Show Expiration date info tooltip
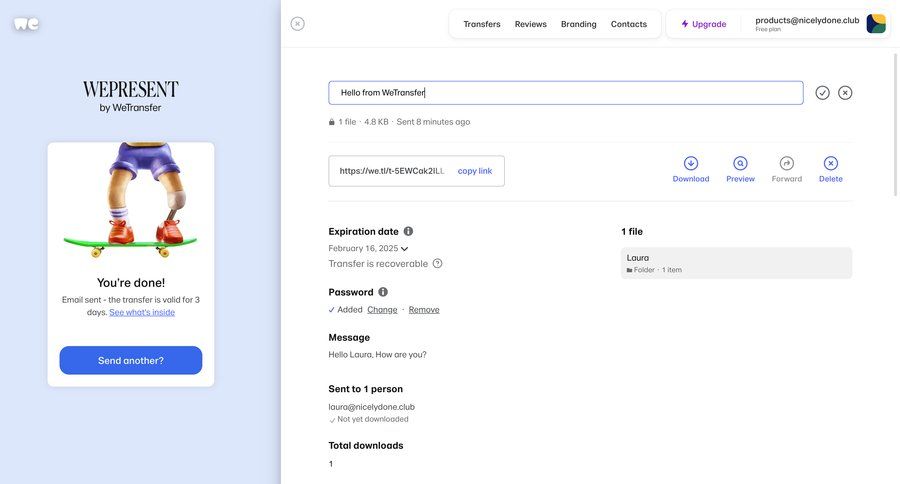 408,231
